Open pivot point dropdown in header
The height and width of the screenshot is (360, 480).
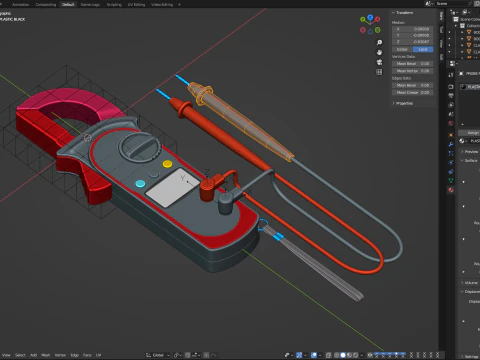pos(177,355)
